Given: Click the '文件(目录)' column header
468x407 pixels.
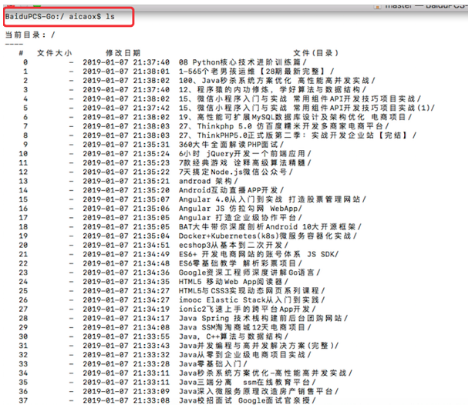Looking at the screenshot, I should 316,53.
